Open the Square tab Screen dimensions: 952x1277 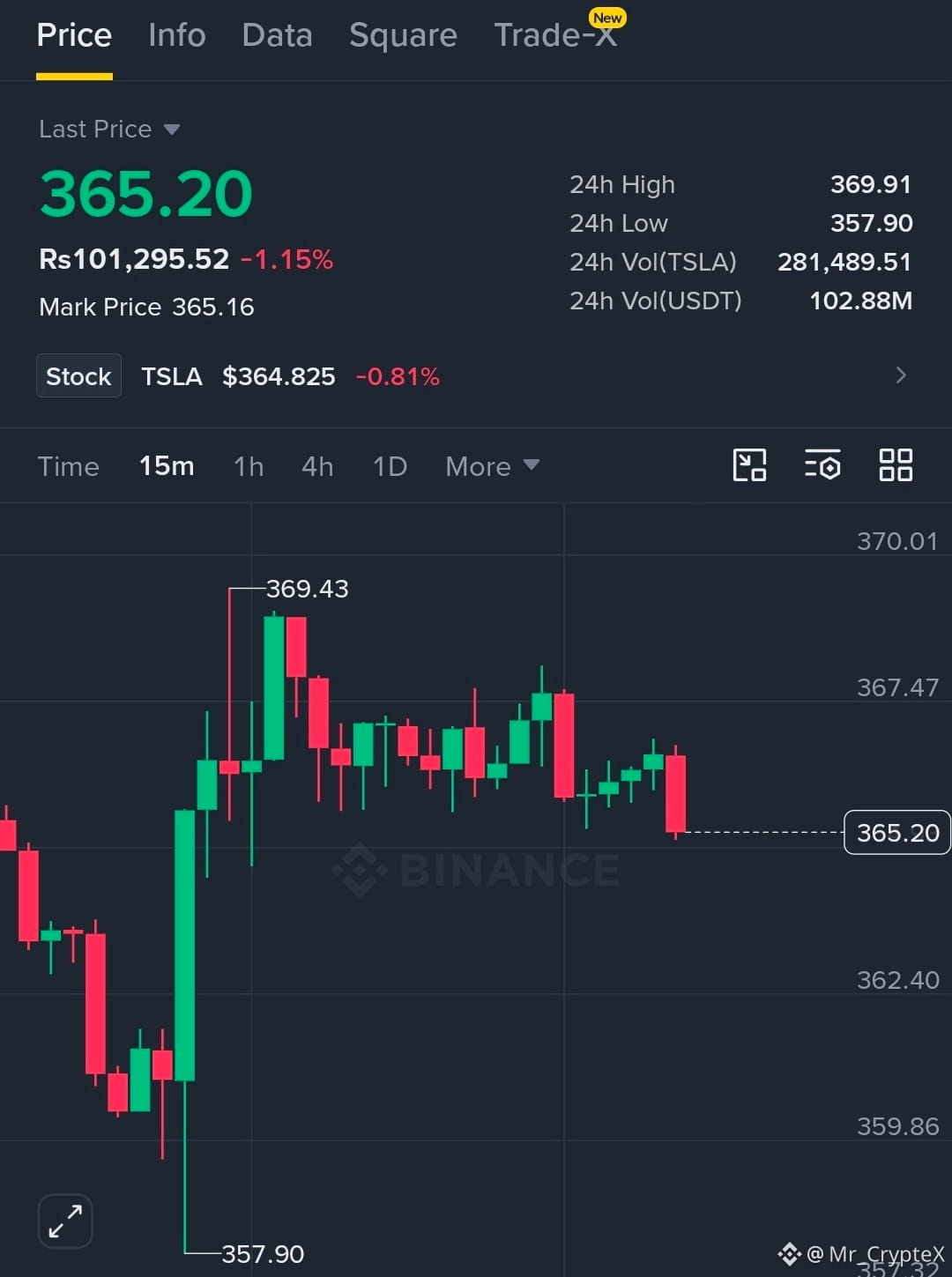pyautogui.click(x=403, y=35)
